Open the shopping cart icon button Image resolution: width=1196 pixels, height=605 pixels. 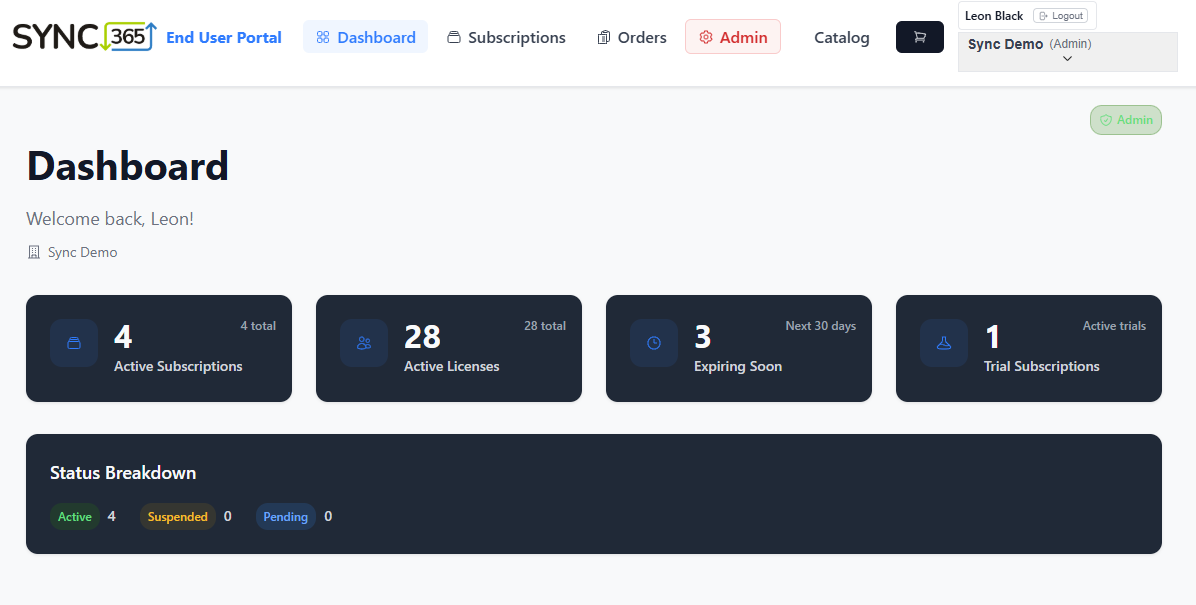coord(919,37)
